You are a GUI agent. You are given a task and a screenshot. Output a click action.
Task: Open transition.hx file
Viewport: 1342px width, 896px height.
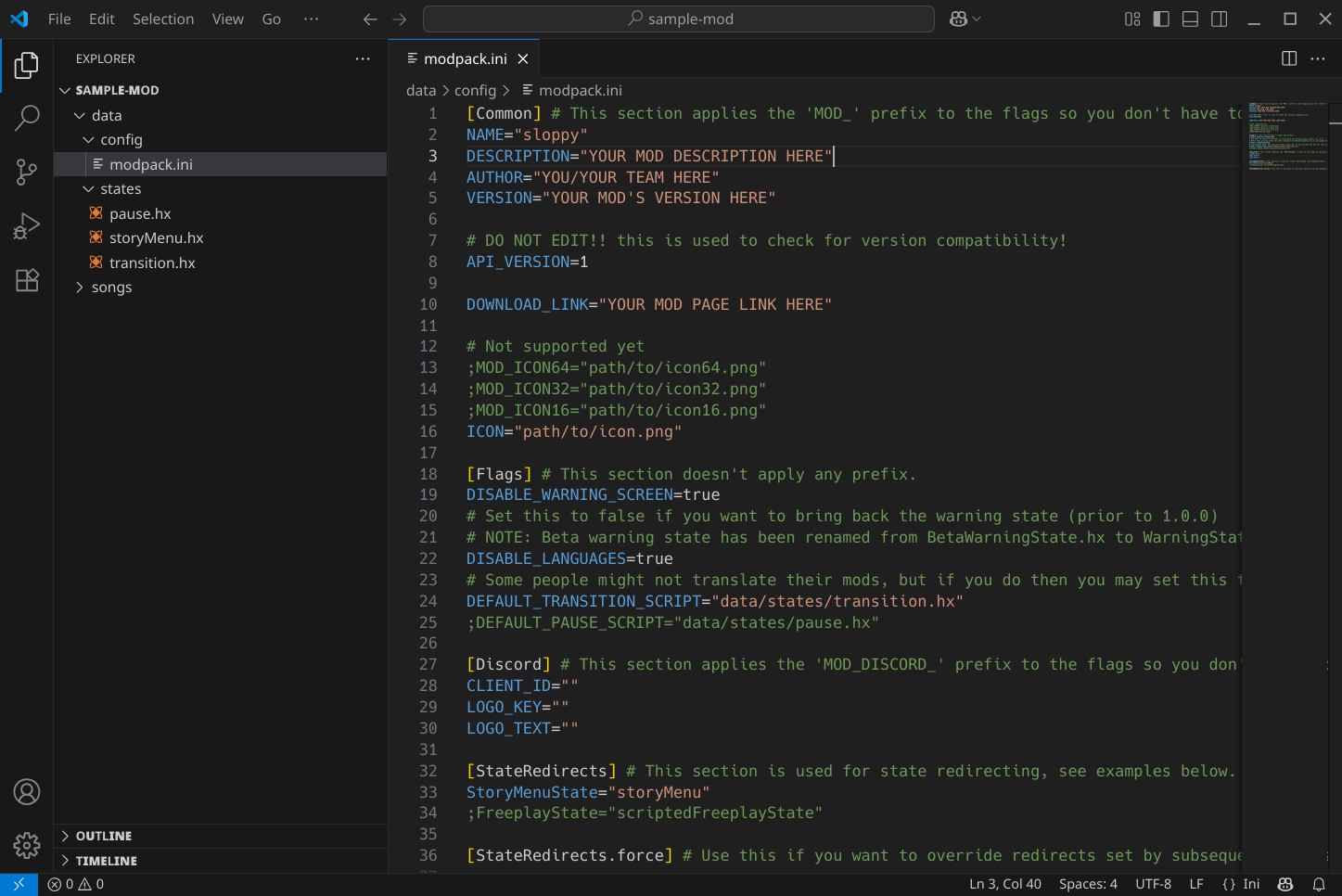click(x=221, y=262)
